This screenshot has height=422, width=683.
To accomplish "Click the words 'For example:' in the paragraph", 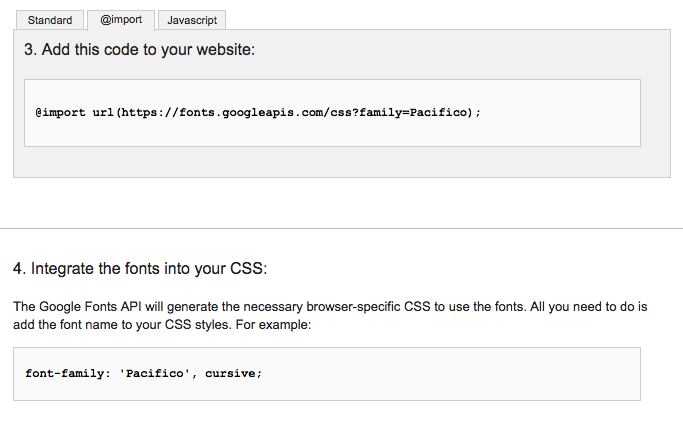I will [286, 326].
